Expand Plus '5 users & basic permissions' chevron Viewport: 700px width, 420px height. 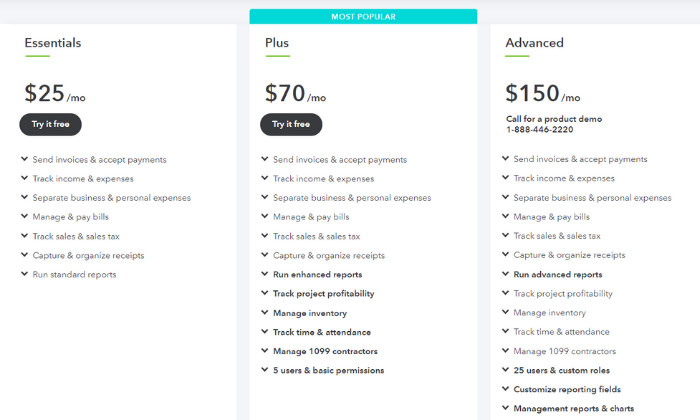(265, 370)
